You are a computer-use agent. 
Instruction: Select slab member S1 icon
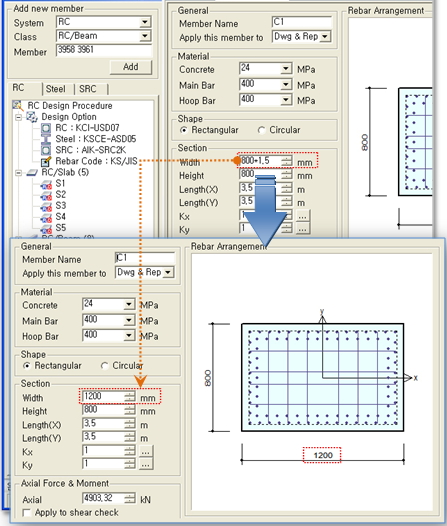tap(46, 184)
